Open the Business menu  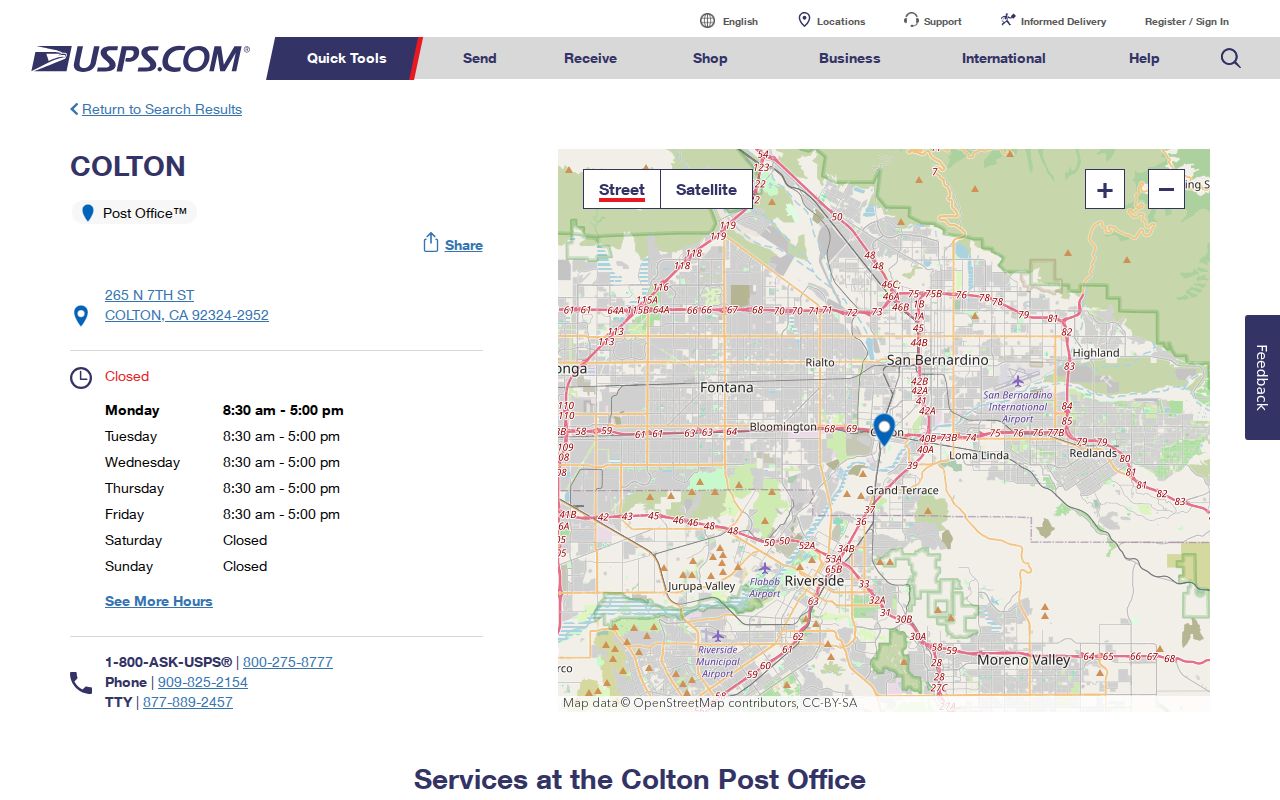point(849,58)
